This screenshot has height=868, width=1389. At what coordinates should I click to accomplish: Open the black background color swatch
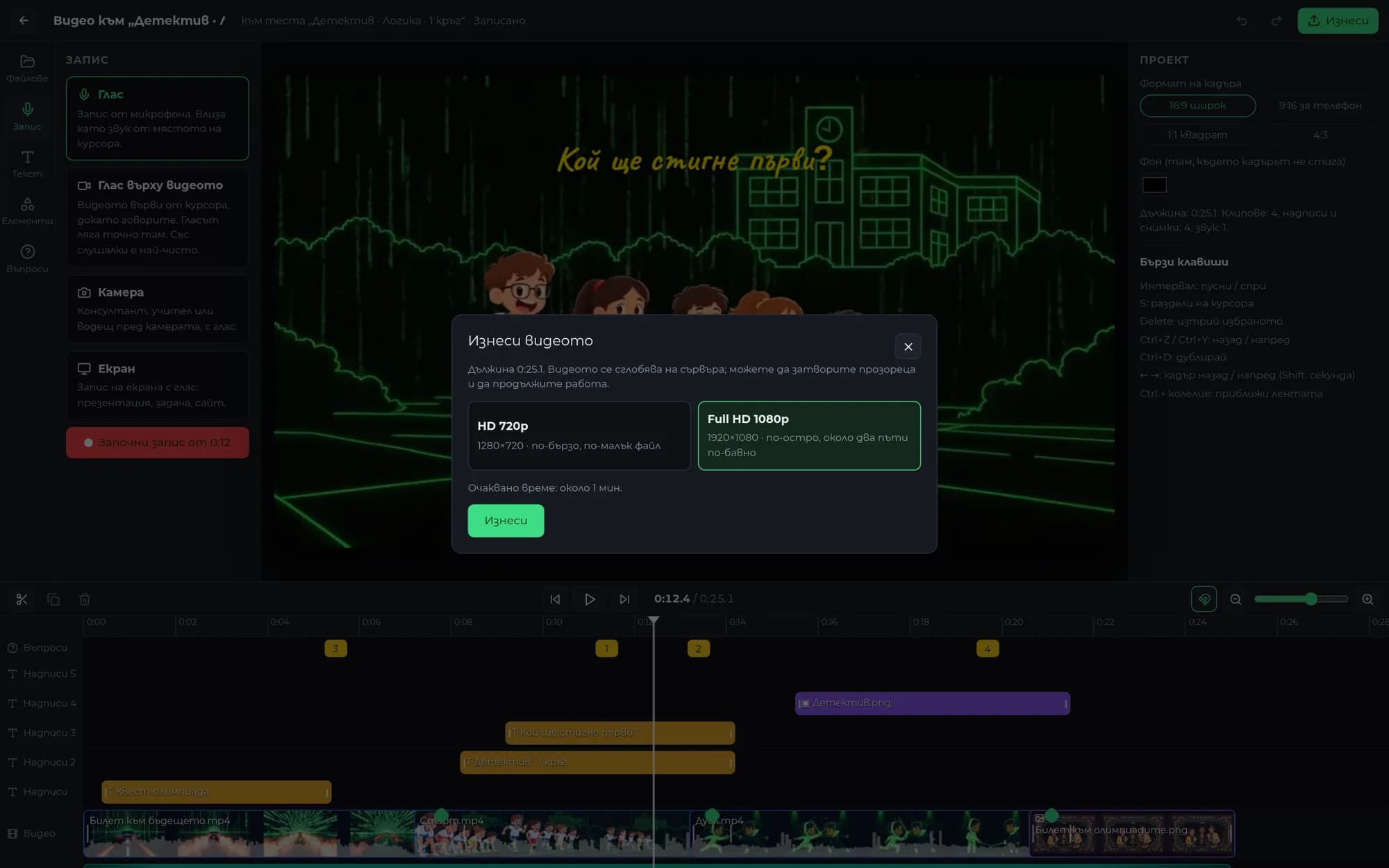[1154, 185]
